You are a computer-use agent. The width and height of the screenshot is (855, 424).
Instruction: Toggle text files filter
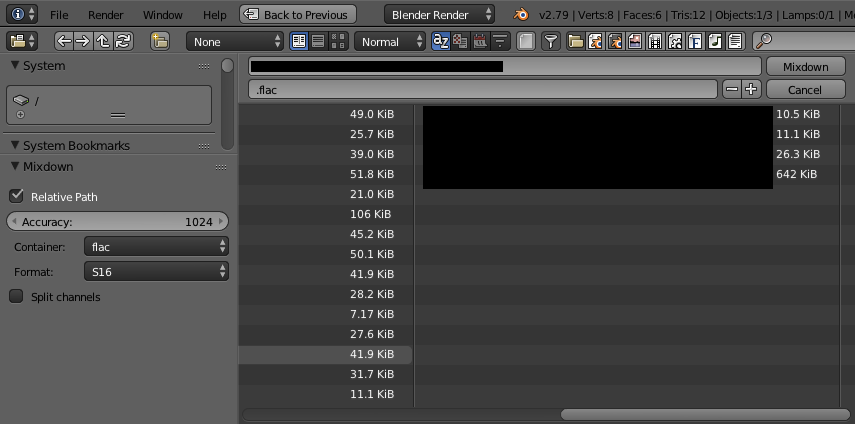(735, 41)
